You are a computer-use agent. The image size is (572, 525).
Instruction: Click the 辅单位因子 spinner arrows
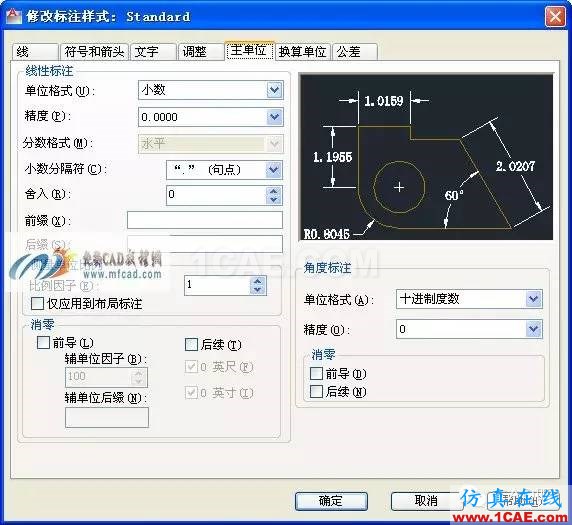point(139,377)
